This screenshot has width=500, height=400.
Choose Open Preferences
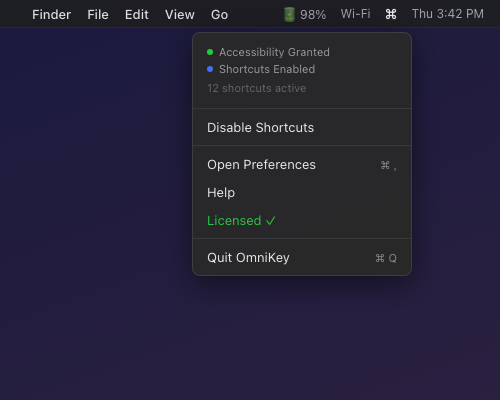302,165
